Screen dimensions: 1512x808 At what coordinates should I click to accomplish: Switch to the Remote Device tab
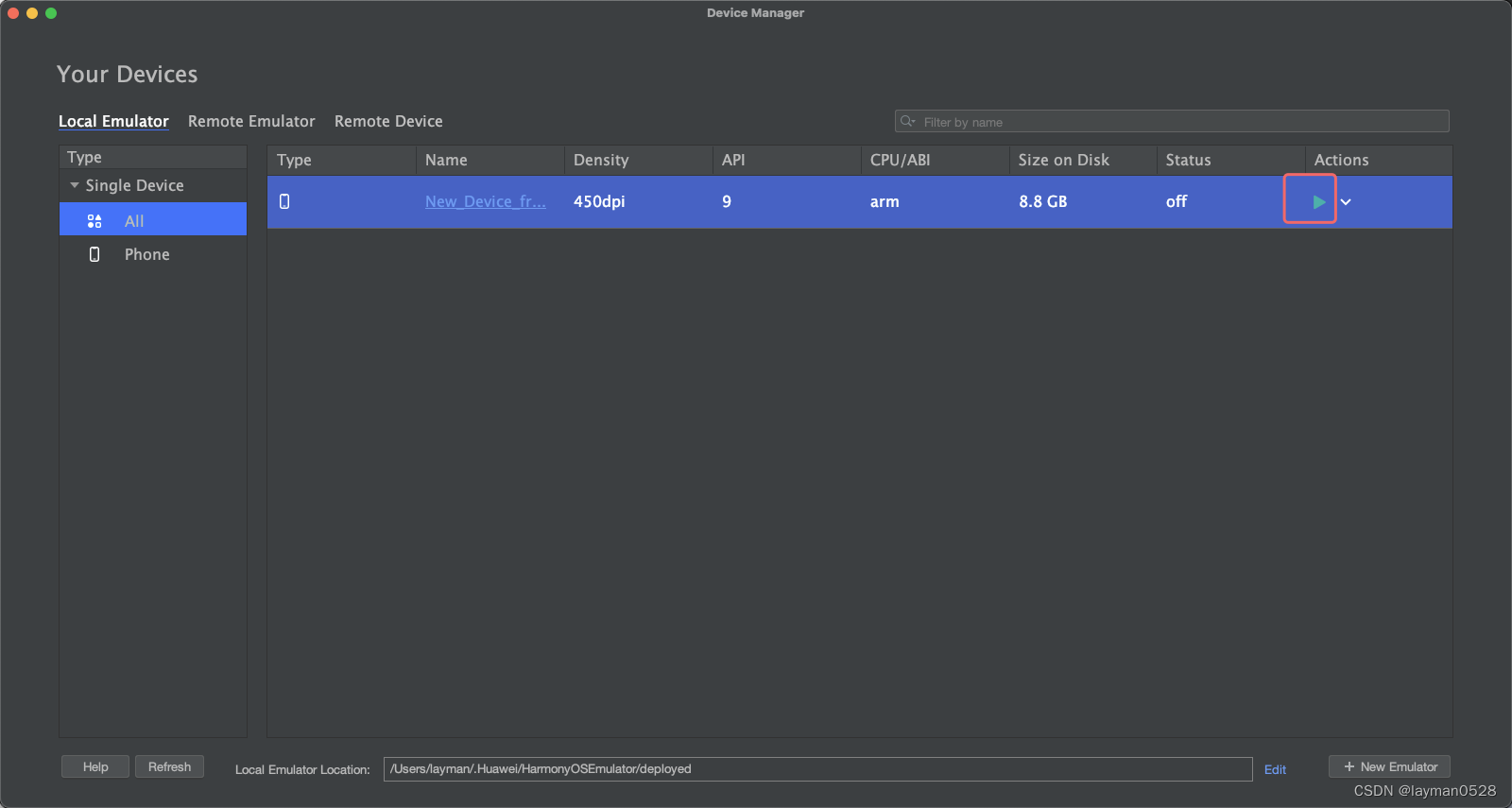point(388,121)
